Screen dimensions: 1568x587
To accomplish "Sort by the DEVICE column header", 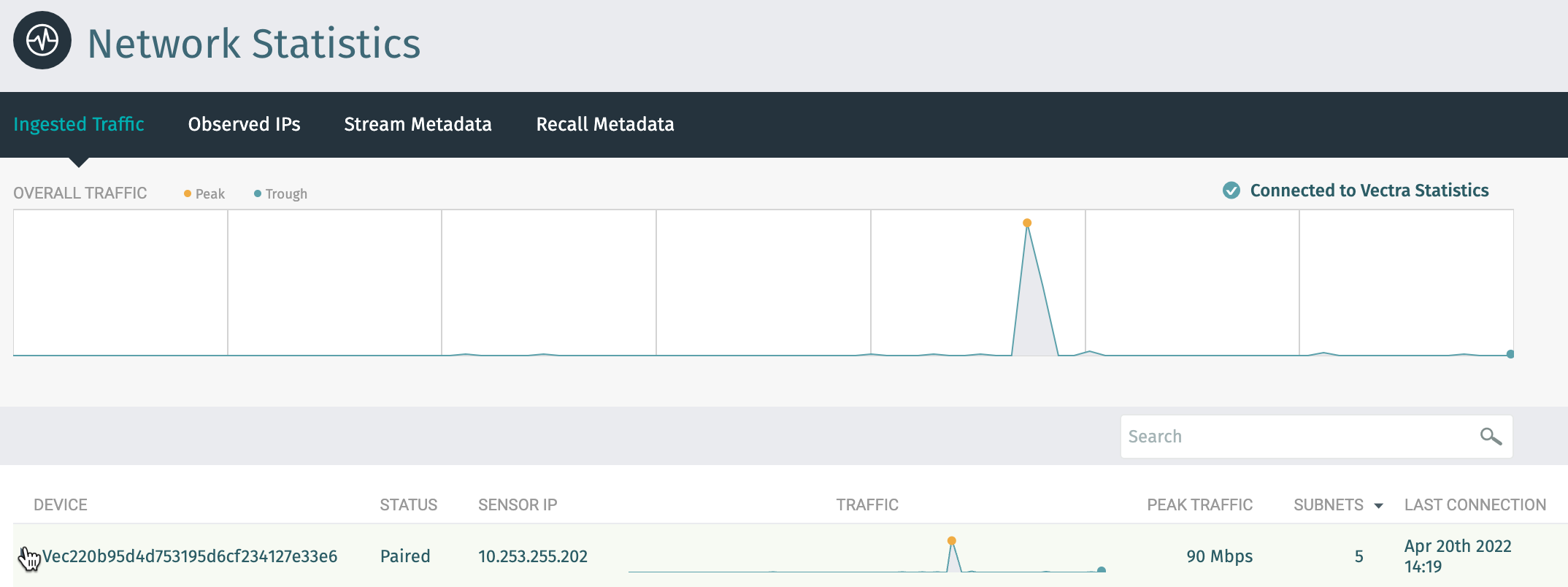I will pyautogui.click(x=61, y=504).
